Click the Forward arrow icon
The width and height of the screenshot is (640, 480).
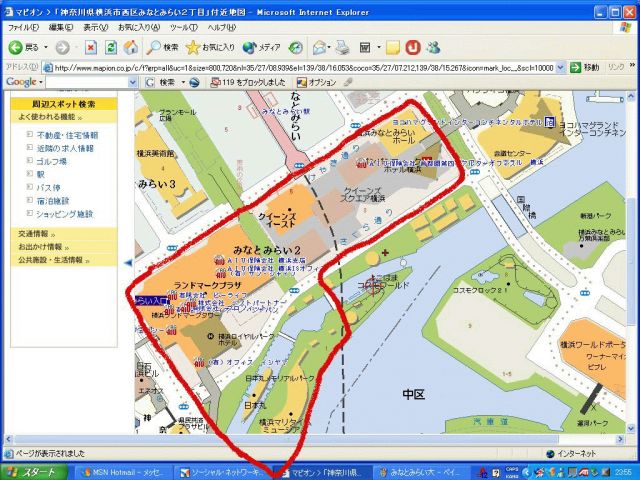pyautogui.click(x=62, y=48)
